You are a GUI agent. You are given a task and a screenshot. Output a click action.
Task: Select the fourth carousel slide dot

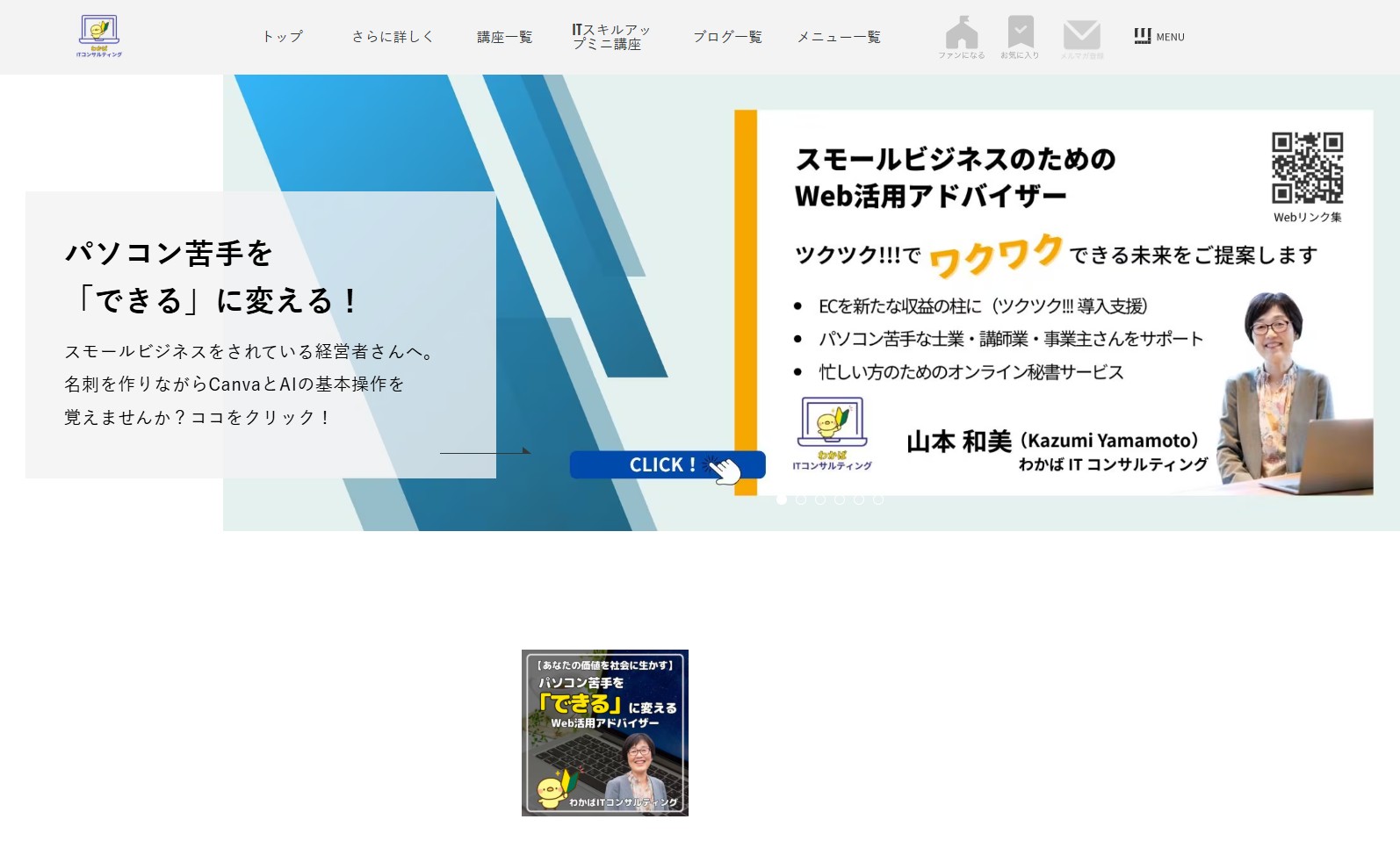840,499
